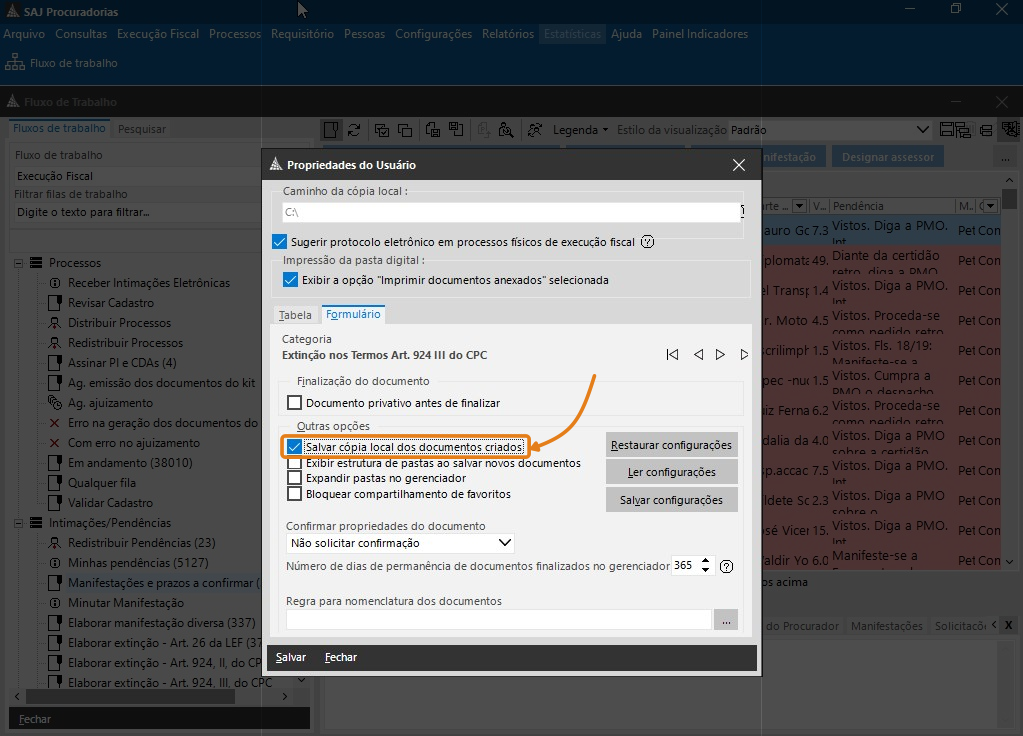Click Restaurar configurações button
This screenshot has width=1023, height=736.
point(671,445)
